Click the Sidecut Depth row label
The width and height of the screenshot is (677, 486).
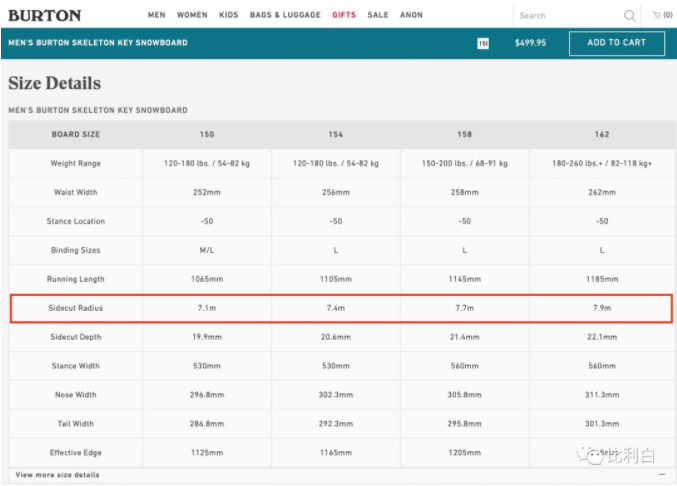(76, 337)
